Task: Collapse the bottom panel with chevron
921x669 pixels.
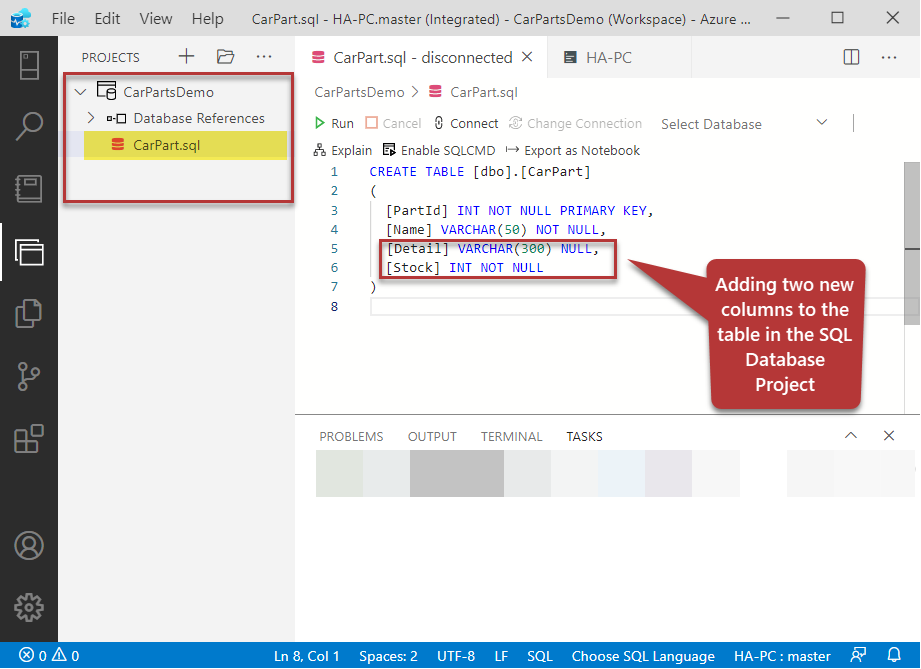Action: [851, 436]
